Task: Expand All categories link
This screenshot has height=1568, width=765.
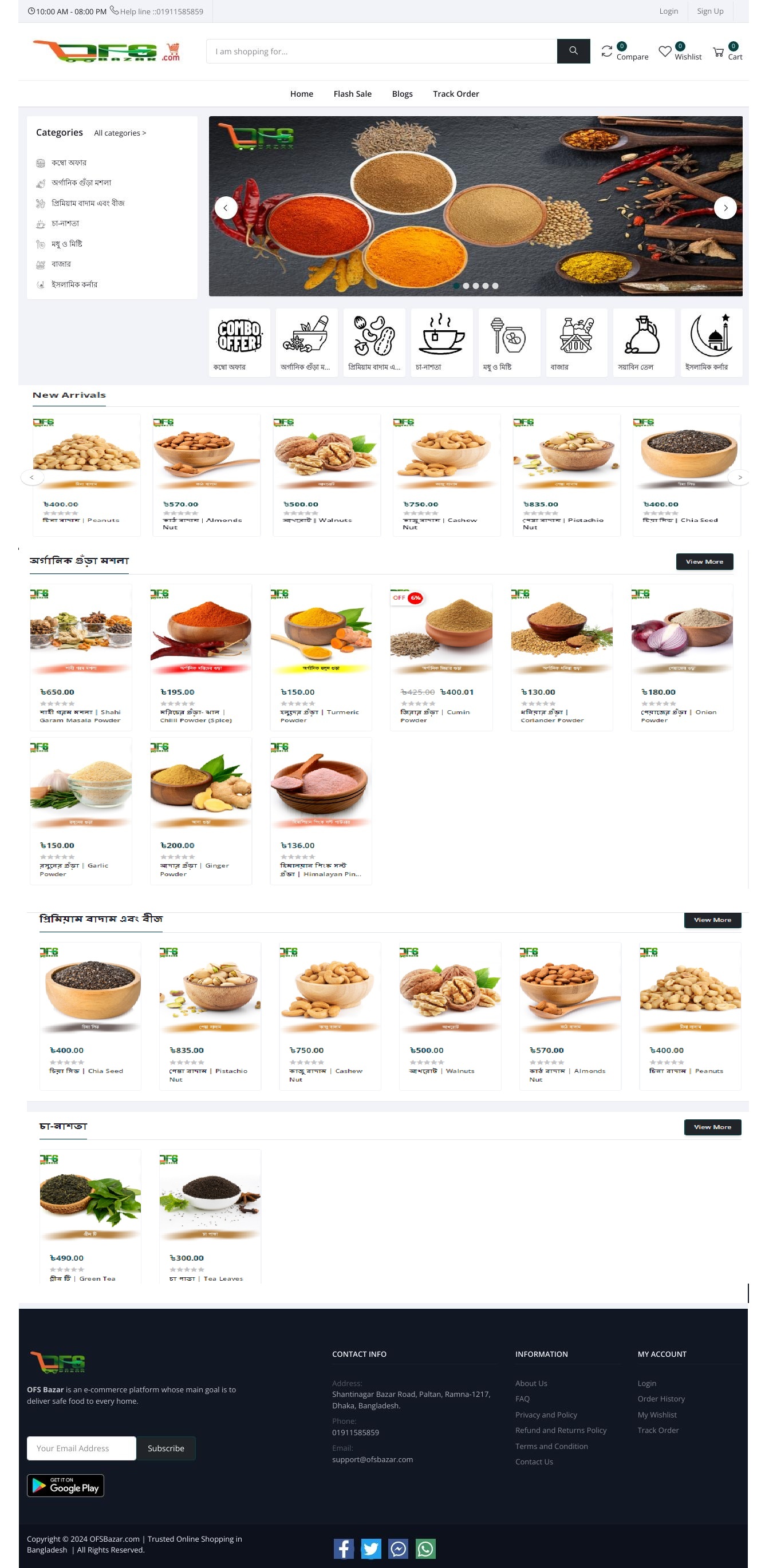Action: (120, 133)
